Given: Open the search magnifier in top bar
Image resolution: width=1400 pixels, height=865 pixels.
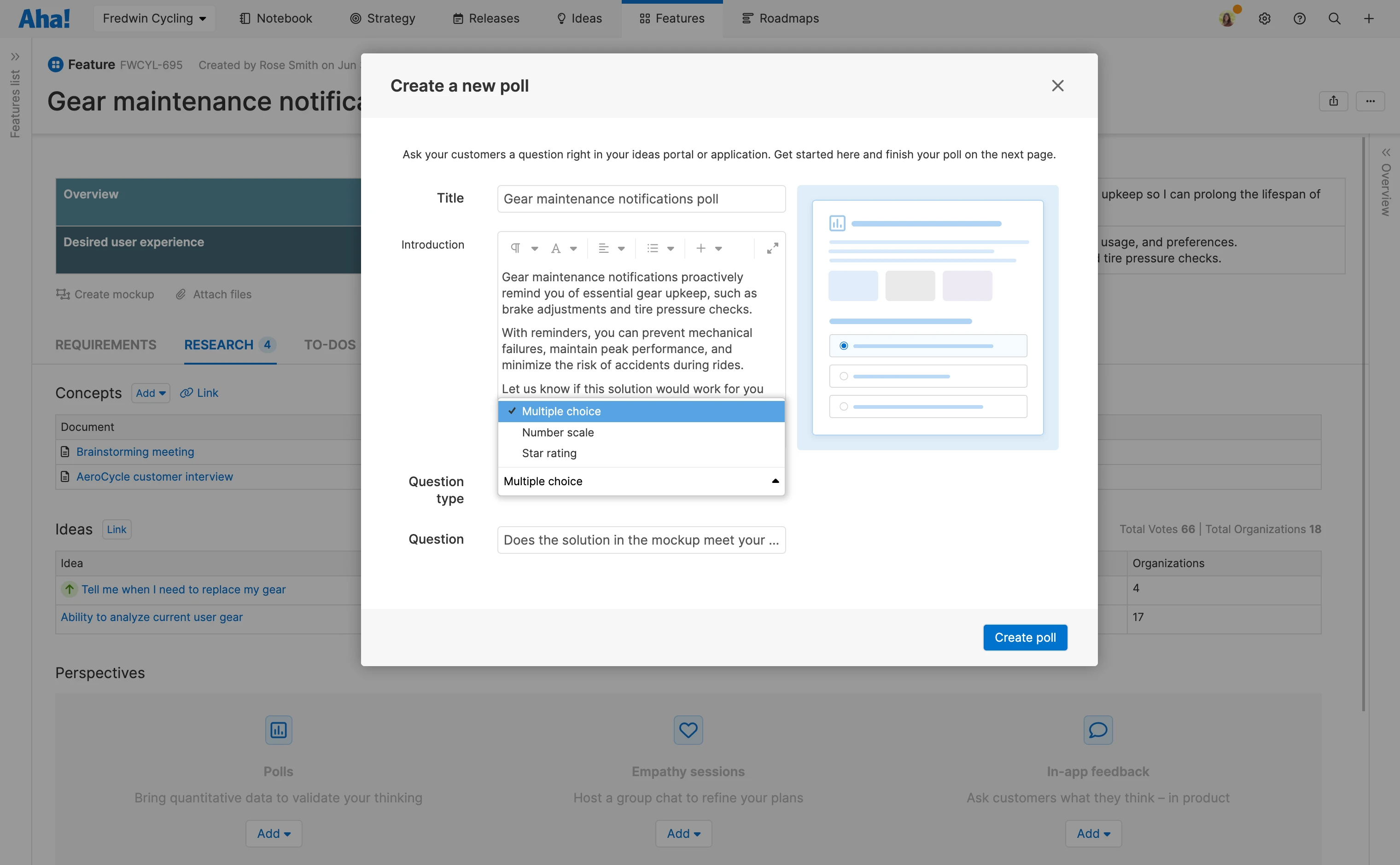Looking at the screenshot, I should [x=1334, y=18].
